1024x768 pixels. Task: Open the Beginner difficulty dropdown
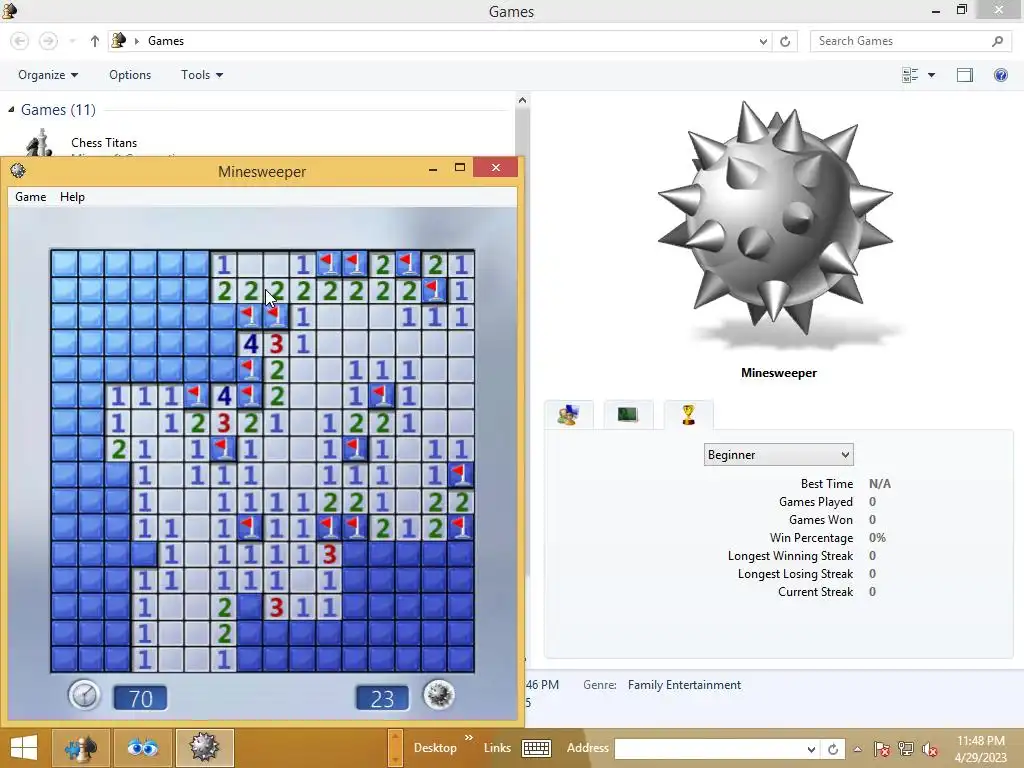[778, 455]
